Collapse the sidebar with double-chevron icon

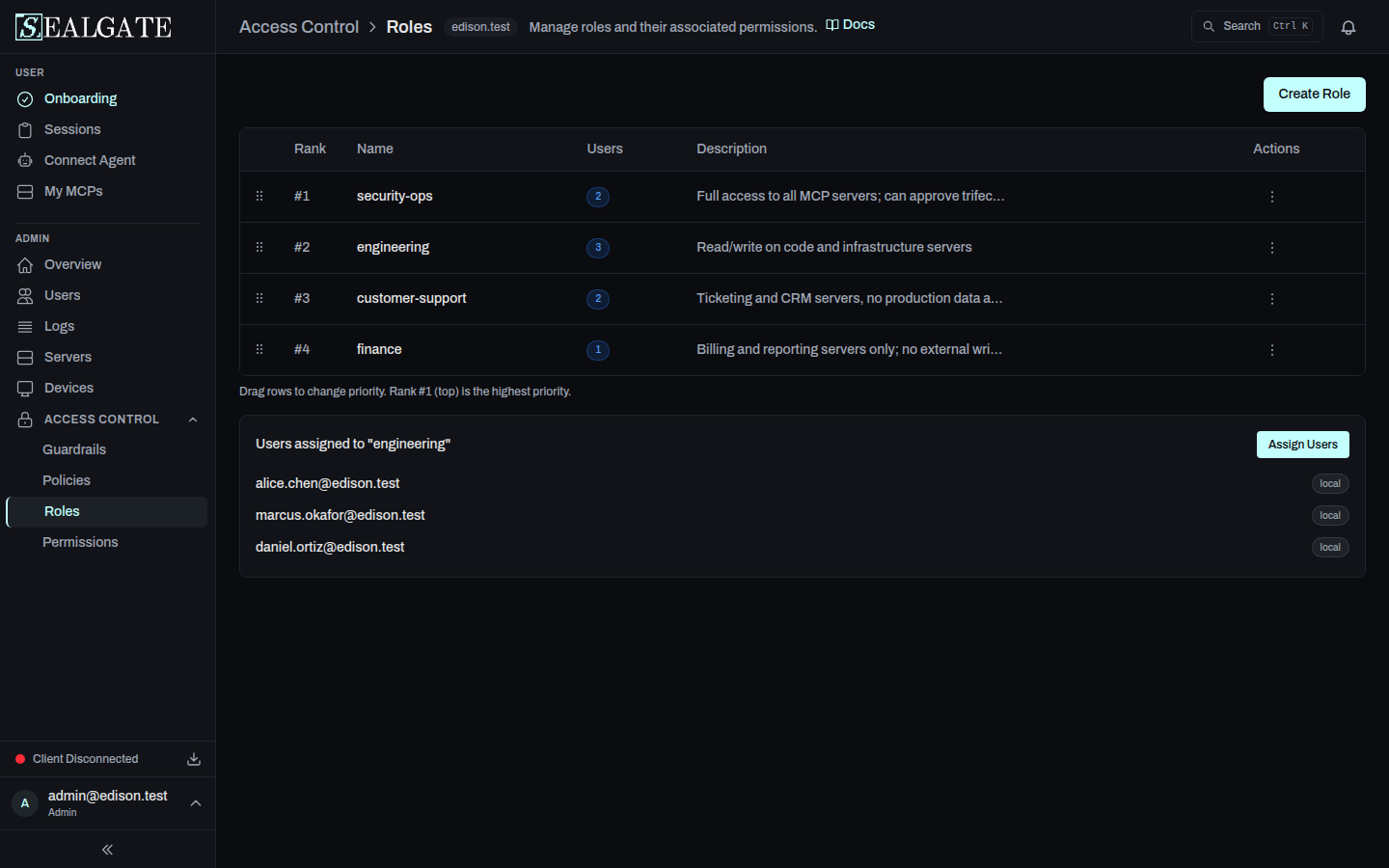pos(107,850)
